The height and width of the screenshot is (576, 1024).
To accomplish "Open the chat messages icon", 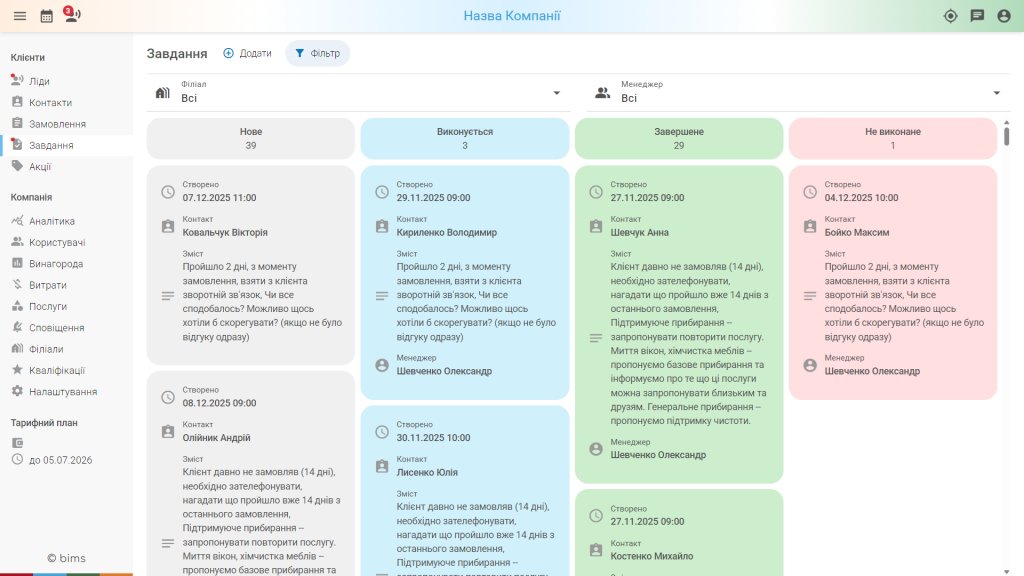I will (977, 16).
